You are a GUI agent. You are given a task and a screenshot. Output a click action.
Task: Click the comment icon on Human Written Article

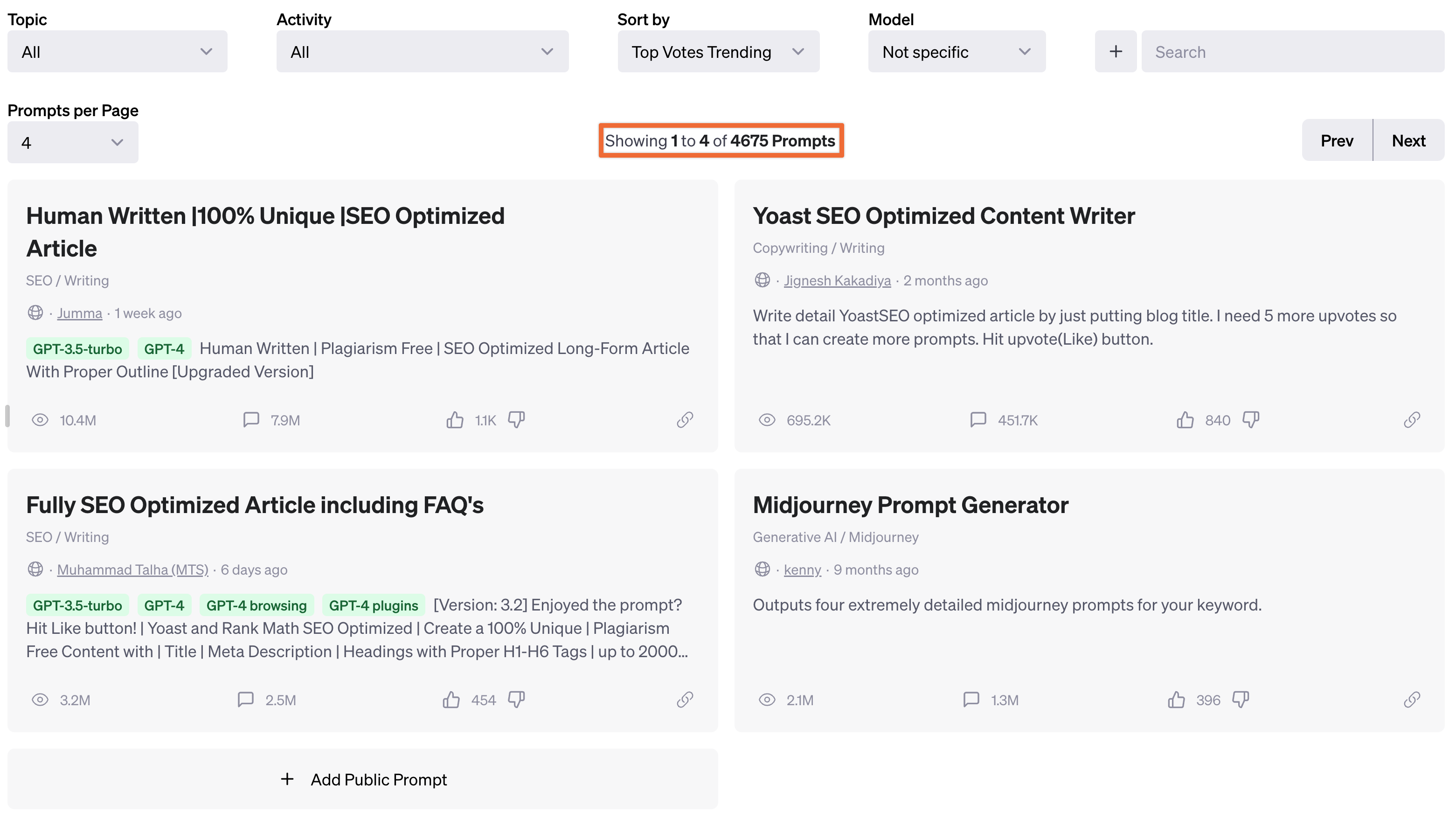click(251, 419)
